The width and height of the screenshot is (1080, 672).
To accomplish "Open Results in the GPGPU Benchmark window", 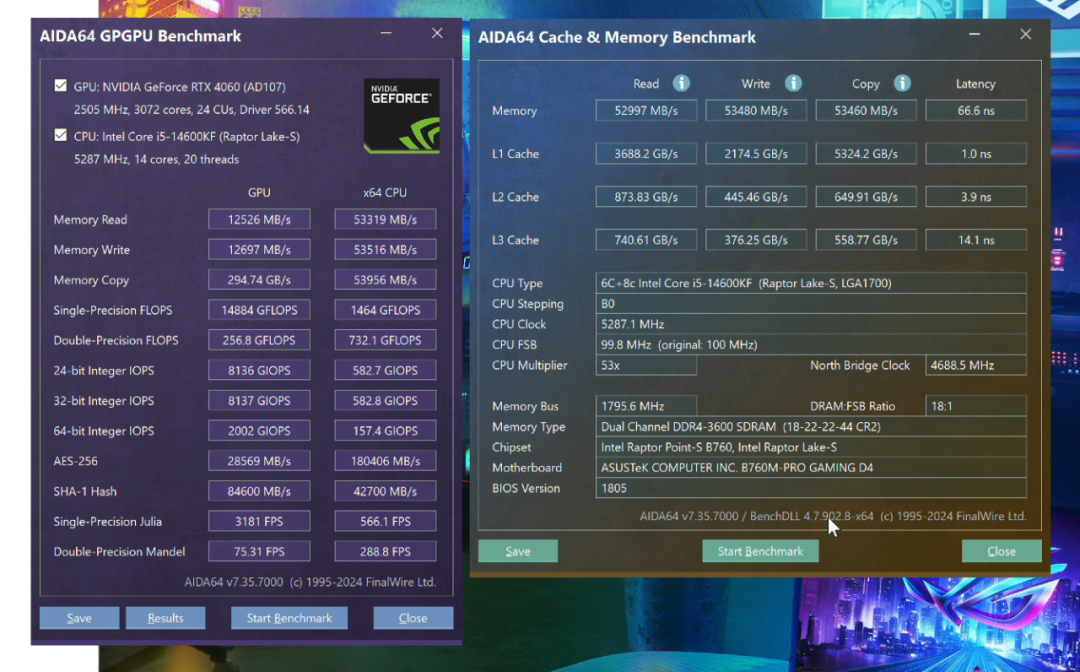I will [165, 618].
